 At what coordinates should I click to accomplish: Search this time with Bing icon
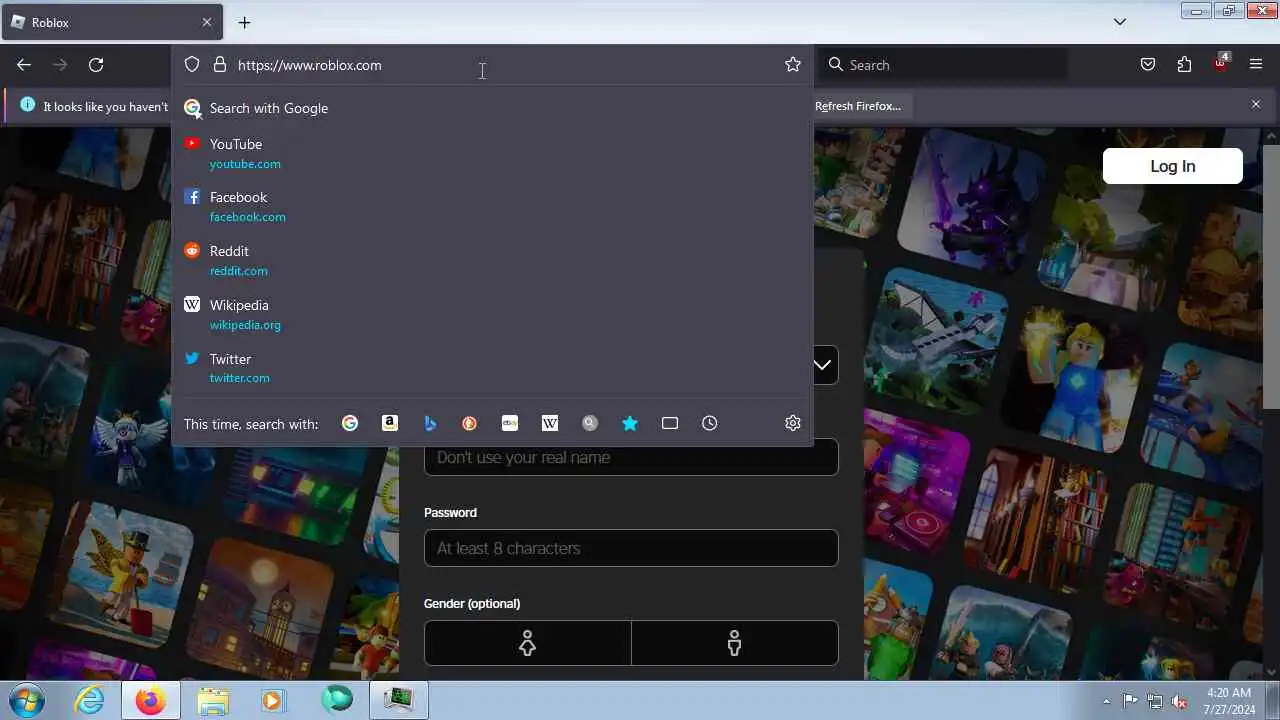(x=430, y=423)
